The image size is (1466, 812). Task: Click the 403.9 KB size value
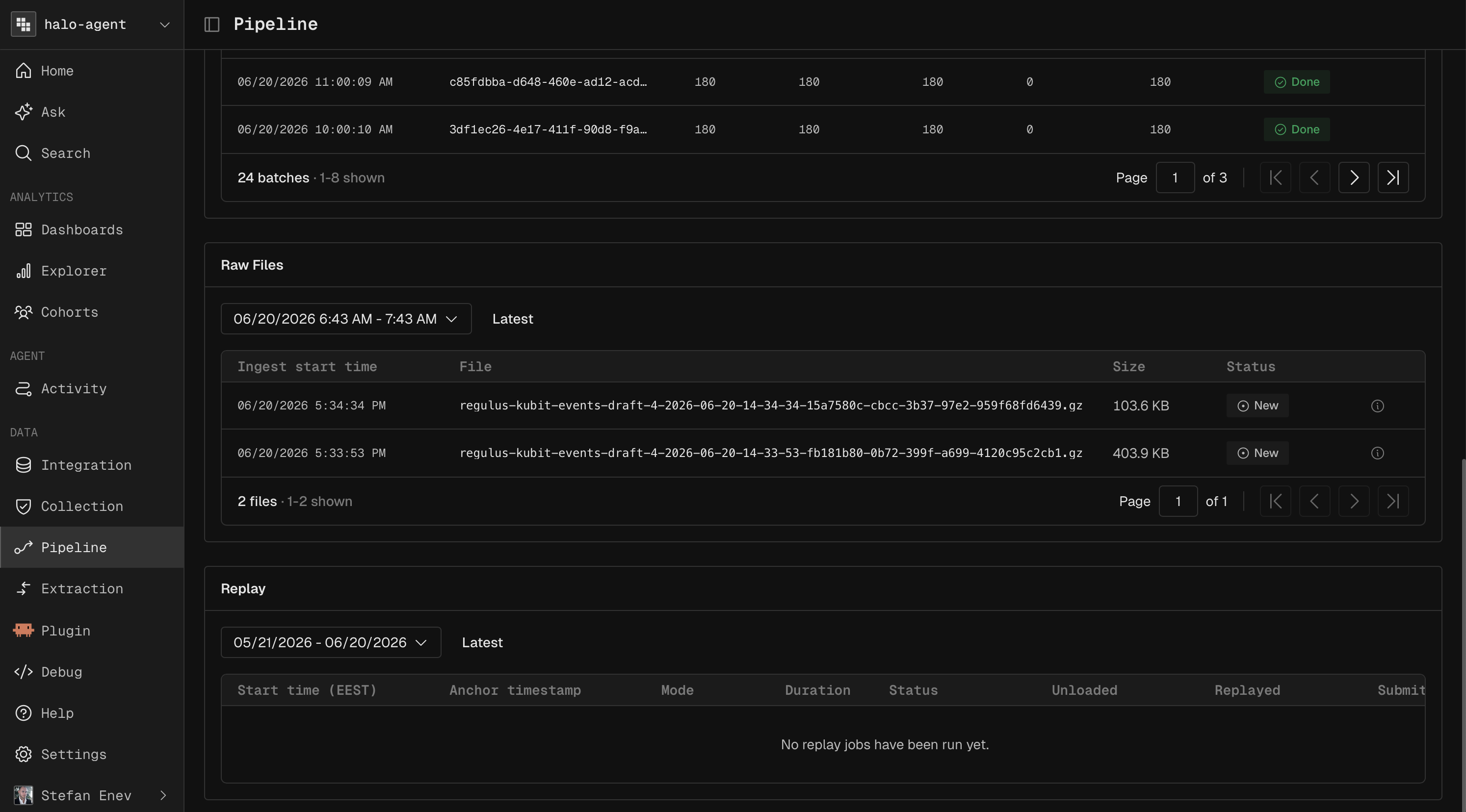point(1141,453)
